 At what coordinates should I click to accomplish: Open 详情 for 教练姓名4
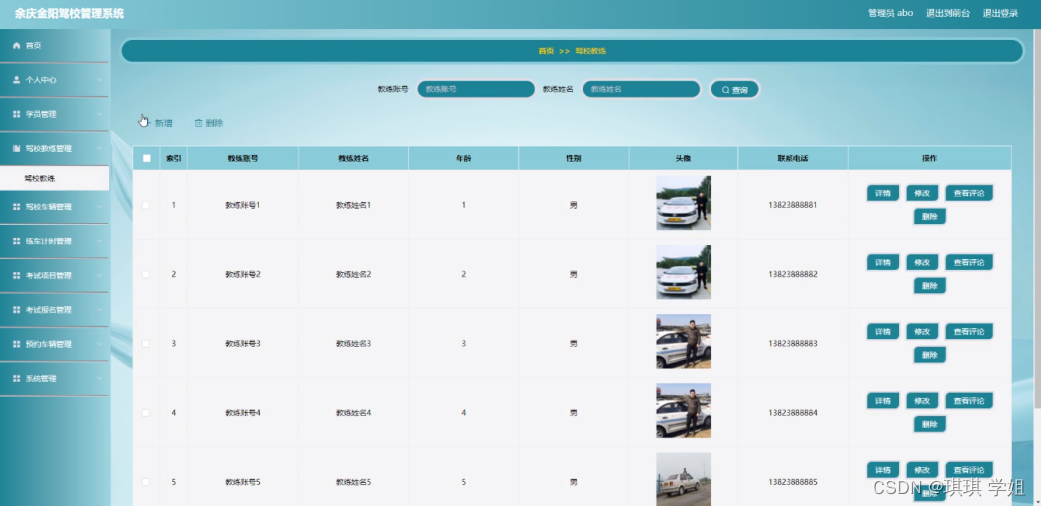882,400
